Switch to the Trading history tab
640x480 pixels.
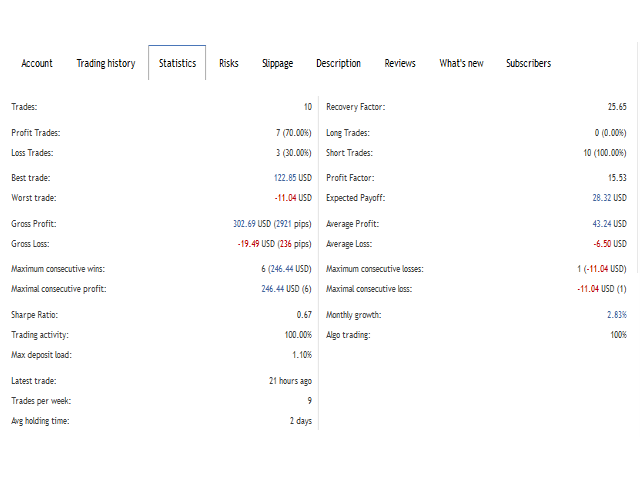(105, 63)
